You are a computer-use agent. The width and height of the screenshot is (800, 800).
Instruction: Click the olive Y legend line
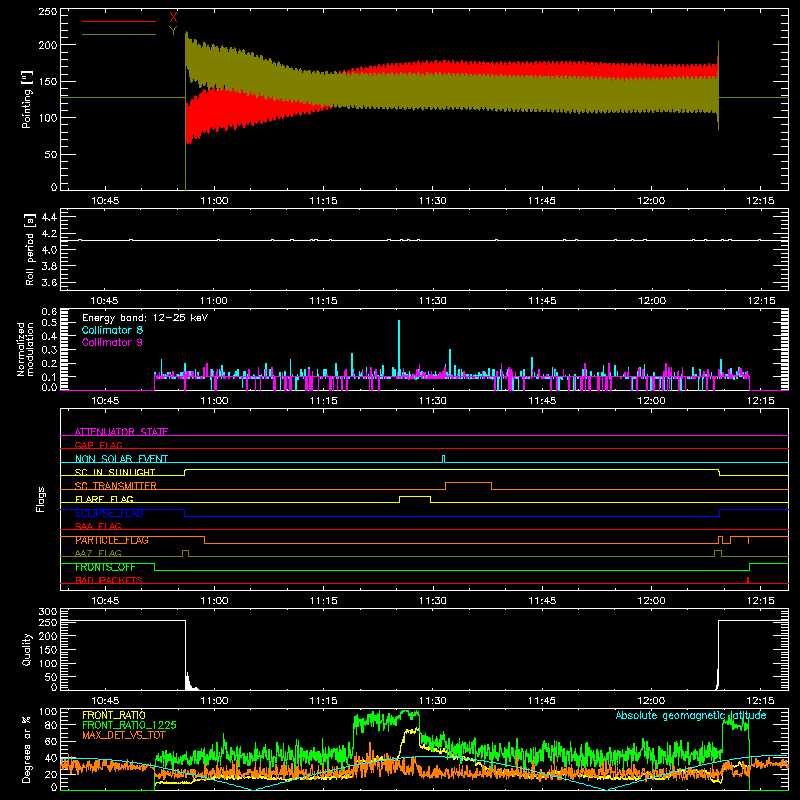point(119,34)
